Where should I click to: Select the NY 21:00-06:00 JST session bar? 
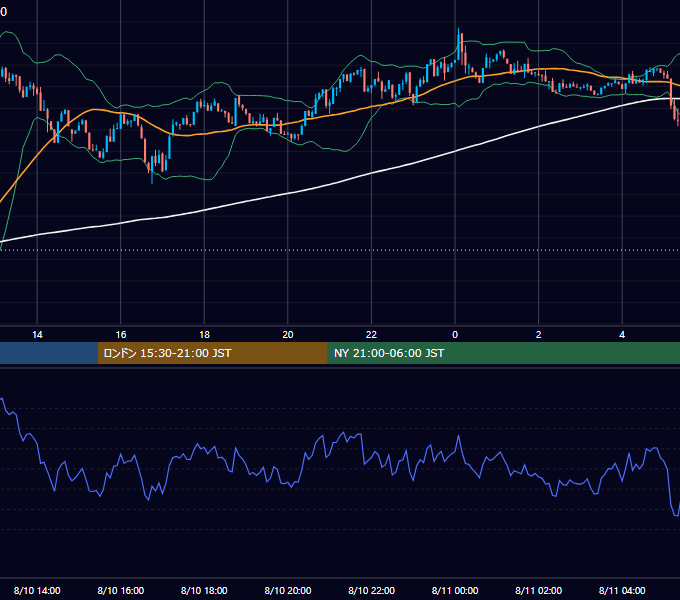(x=503, y=353)
